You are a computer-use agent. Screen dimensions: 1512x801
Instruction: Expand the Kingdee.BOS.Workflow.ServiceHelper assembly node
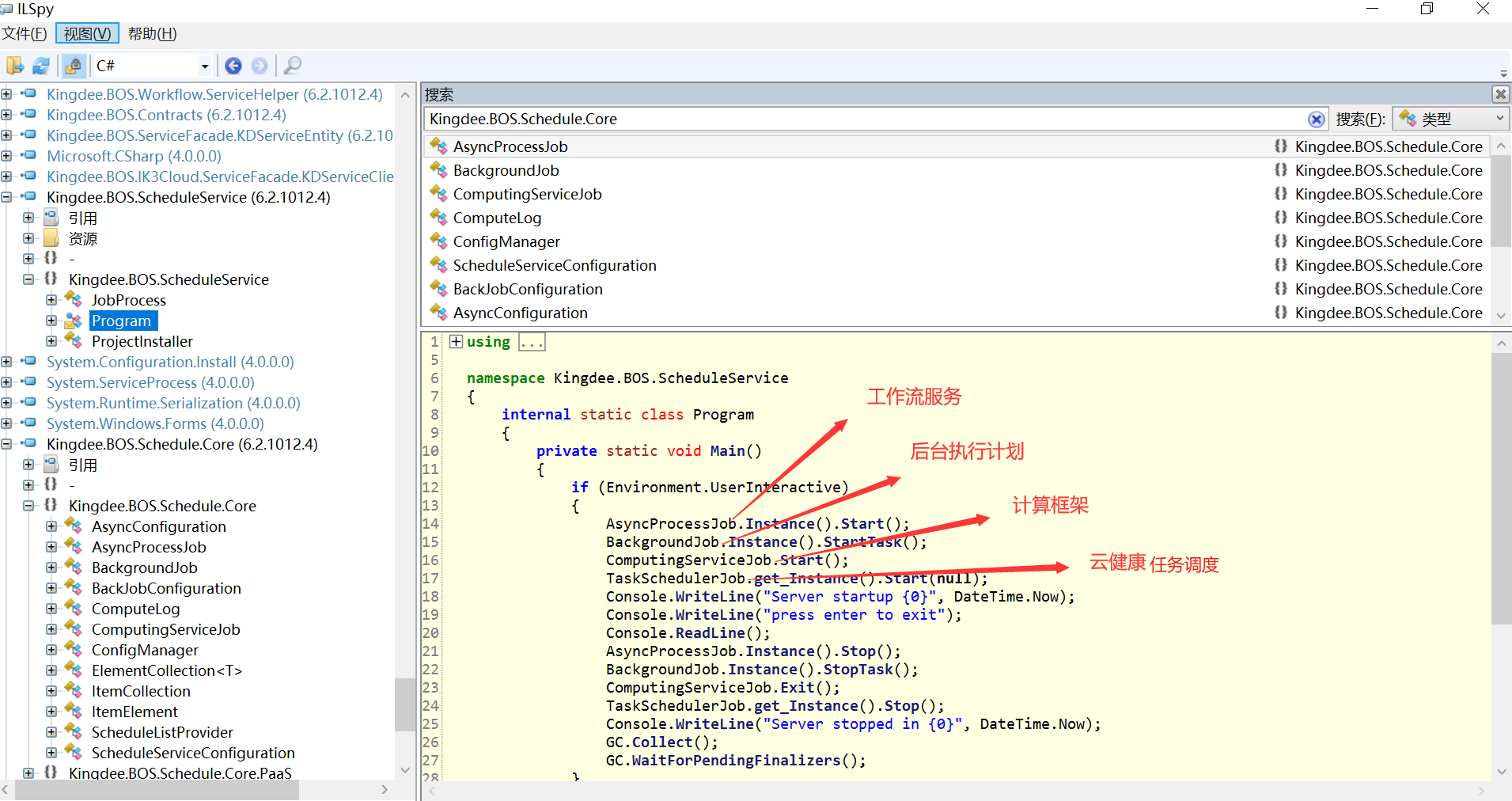[6, 94]
